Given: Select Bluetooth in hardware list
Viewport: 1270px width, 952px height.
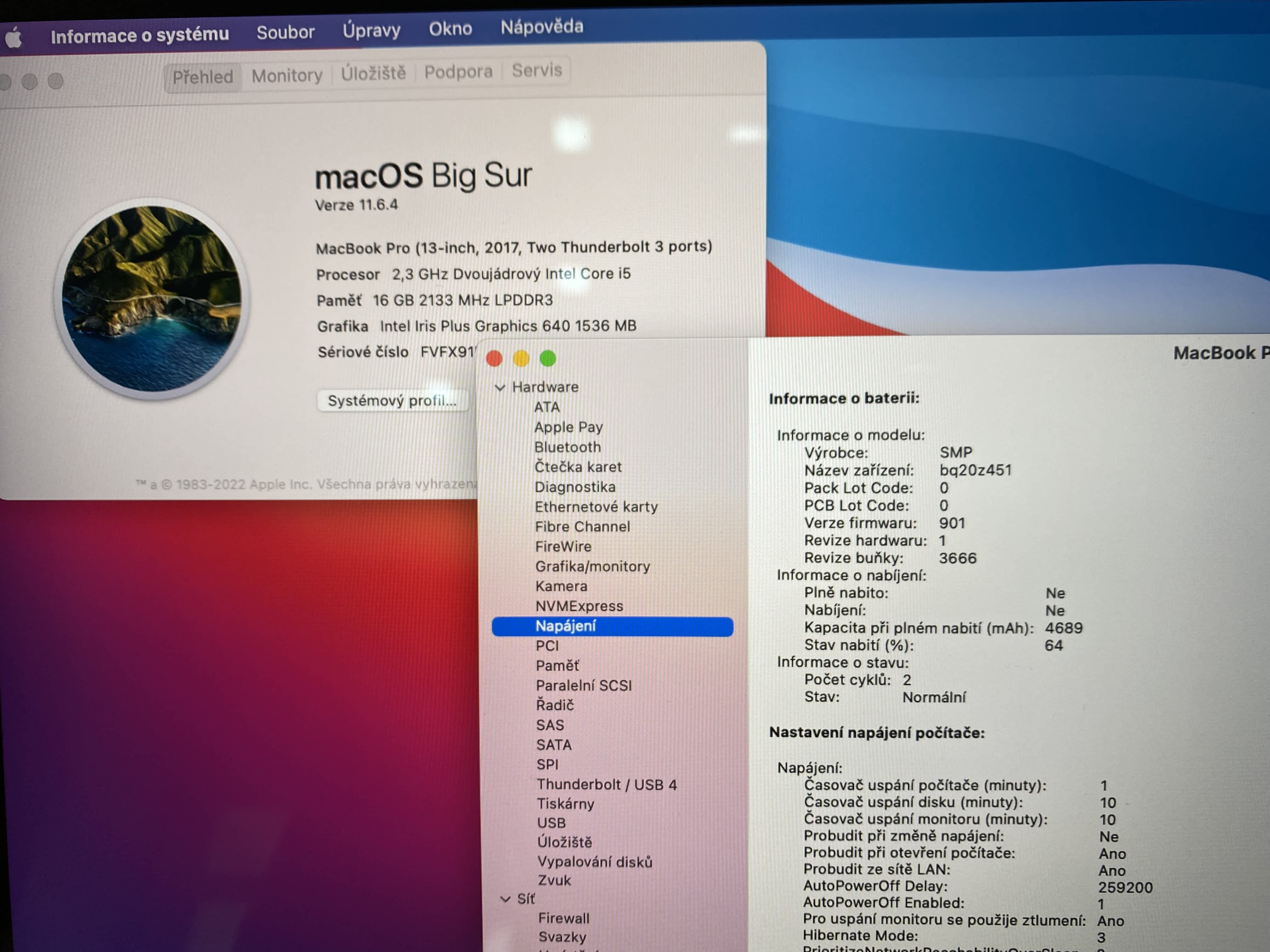Looking at the screenshot, I should [567, 447].
